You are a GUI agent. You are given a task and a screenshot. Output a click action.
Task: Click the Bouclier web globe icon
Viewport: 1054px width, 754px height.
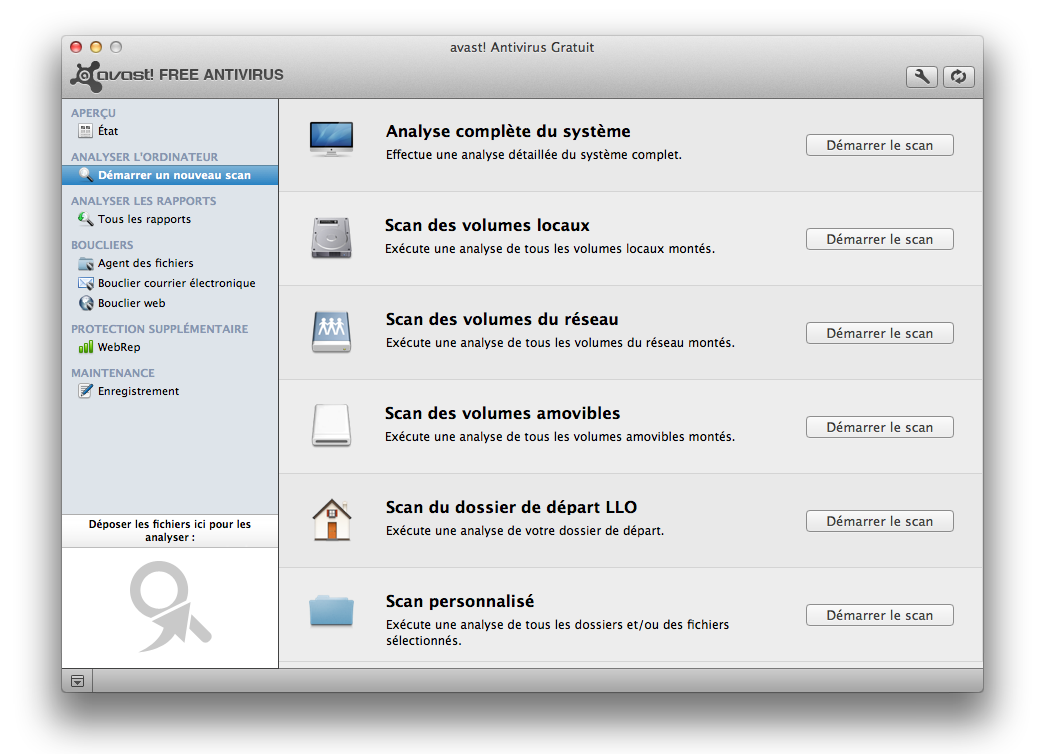[x=85, y=303]
